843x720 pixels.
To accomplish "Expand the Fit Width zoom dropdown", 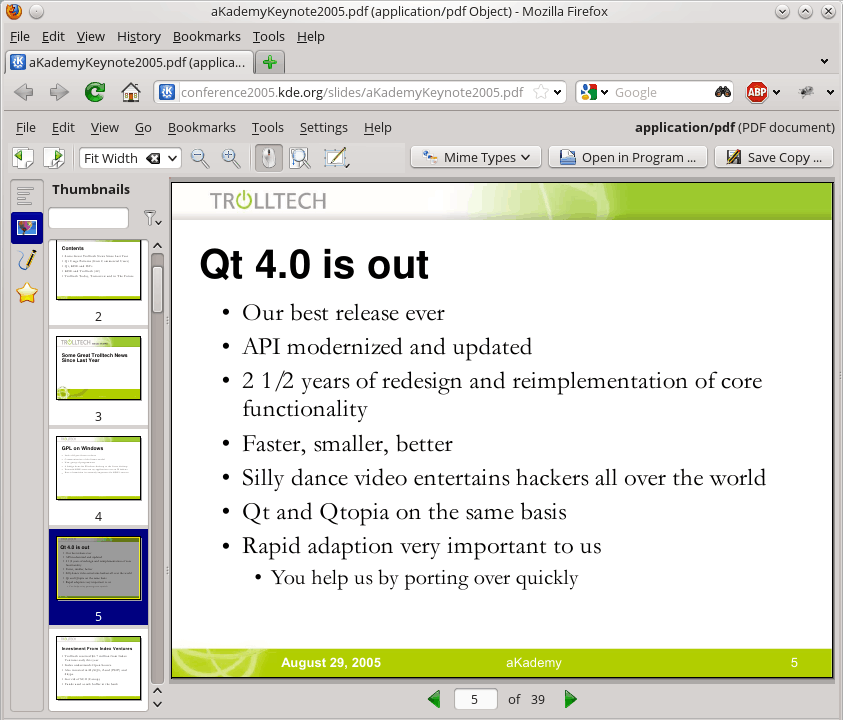I will pyautogui.click(x=172, y=158).
